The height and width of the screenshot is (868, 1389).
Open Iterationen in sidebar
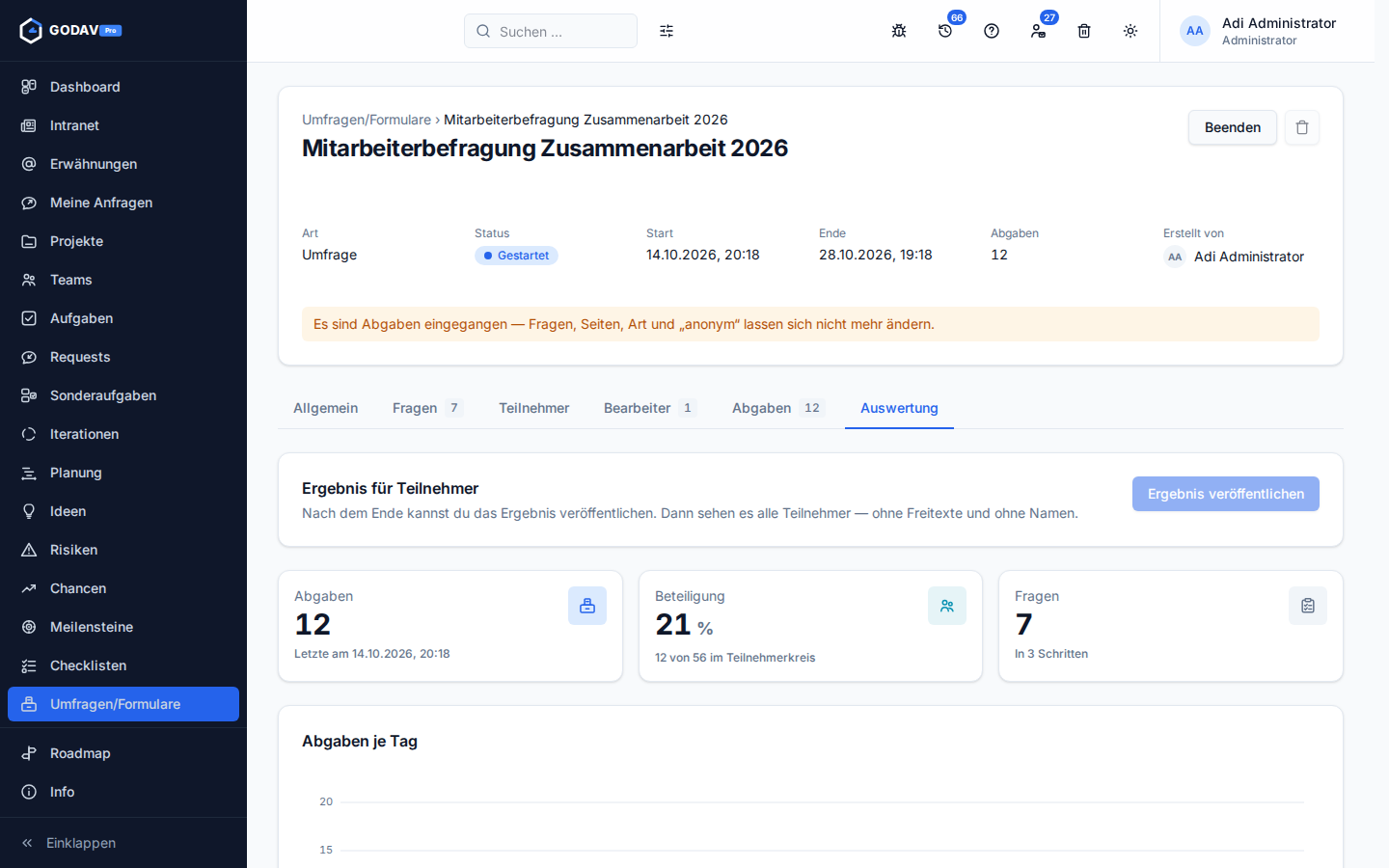[123, 434]
